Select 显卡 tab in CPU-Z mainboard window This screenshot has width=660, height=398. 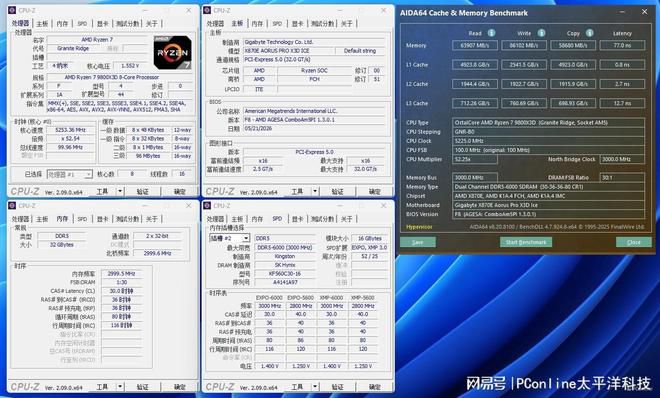(x=298, y=24)
